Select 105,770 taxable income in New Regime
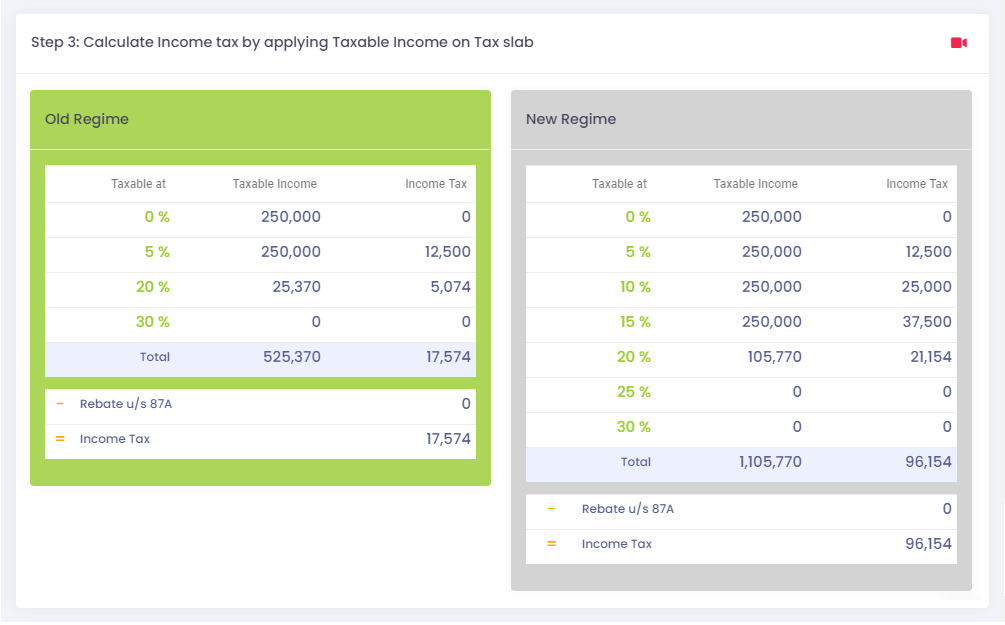This screenshot has height=625, width=1005. [774, 357]
